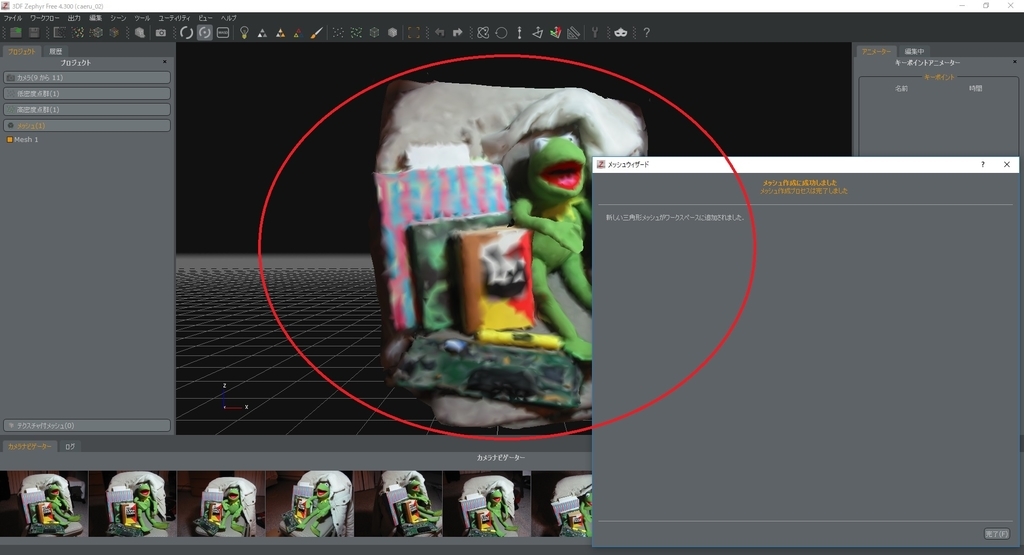This screenshot has height=555, width=1024.
Task: Click the vertical double-arrow scale icon
Action: [x=519, y=33]
